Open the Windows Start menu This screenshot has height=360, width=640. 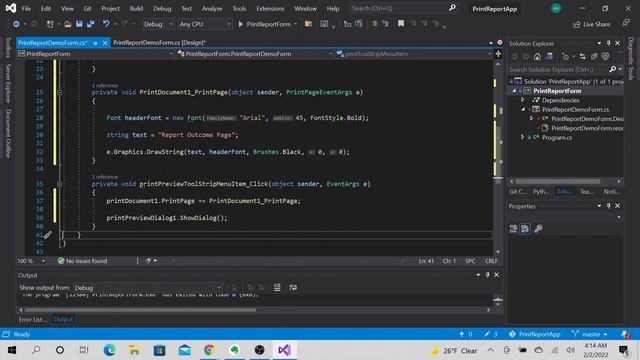11,350
